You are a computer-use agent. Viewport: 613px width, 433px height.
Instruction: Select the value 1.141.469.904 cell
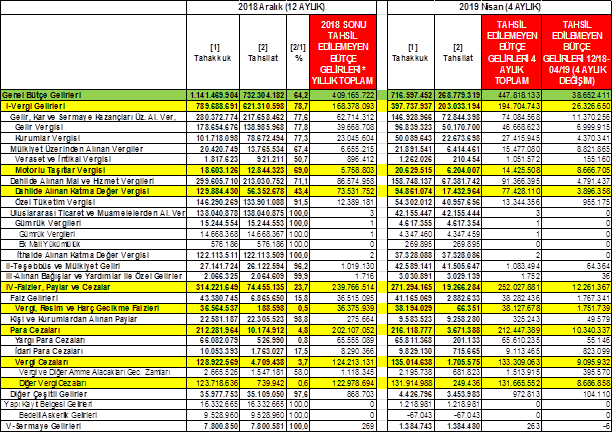(209, 89)
